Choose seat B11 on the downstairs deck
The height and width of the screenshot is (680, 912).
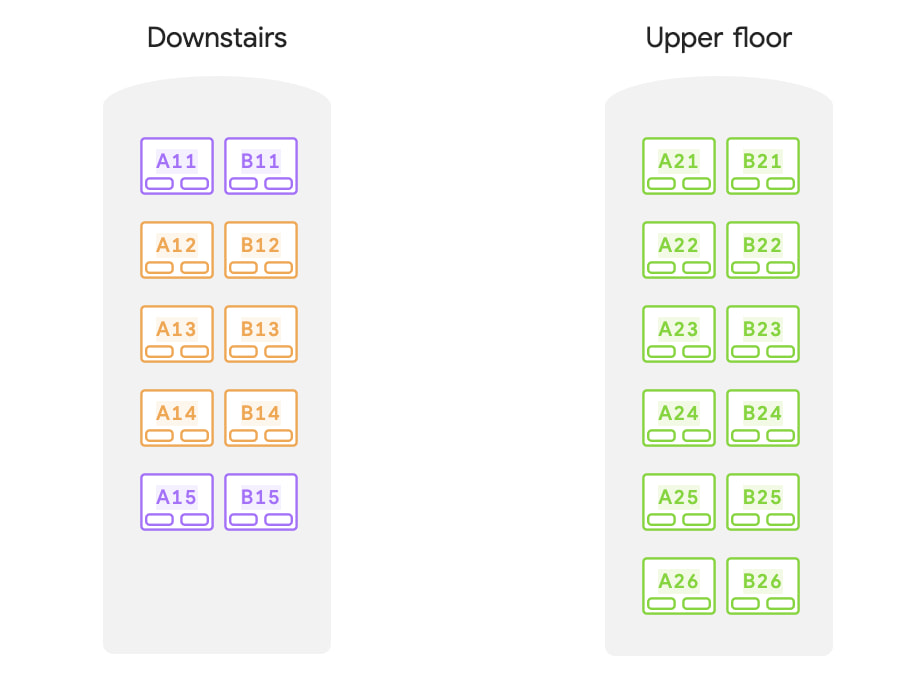[x=261, y=166]
